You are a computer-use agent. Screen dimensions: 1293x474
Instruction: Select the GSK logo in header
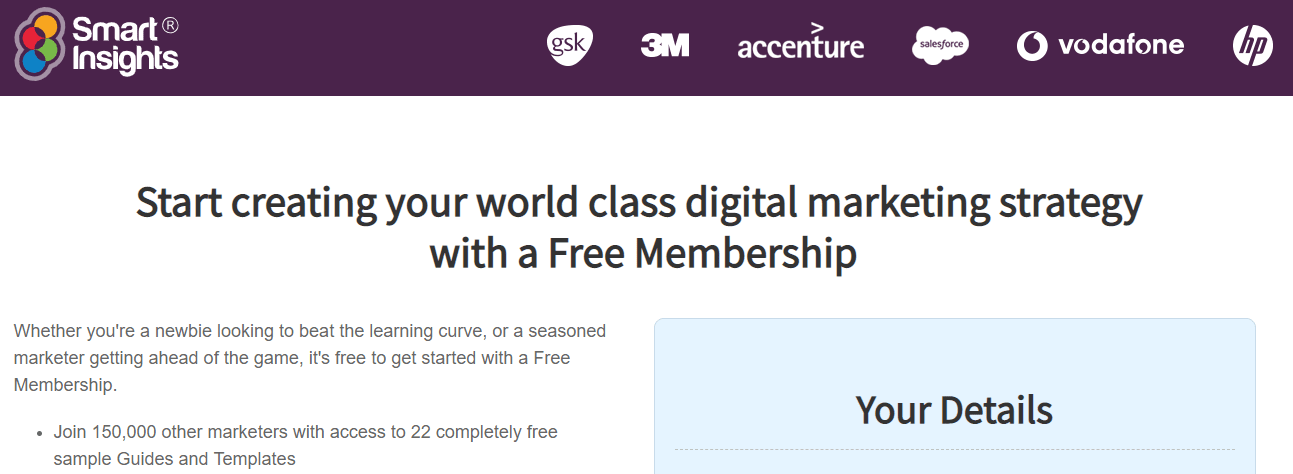[570, 46]
